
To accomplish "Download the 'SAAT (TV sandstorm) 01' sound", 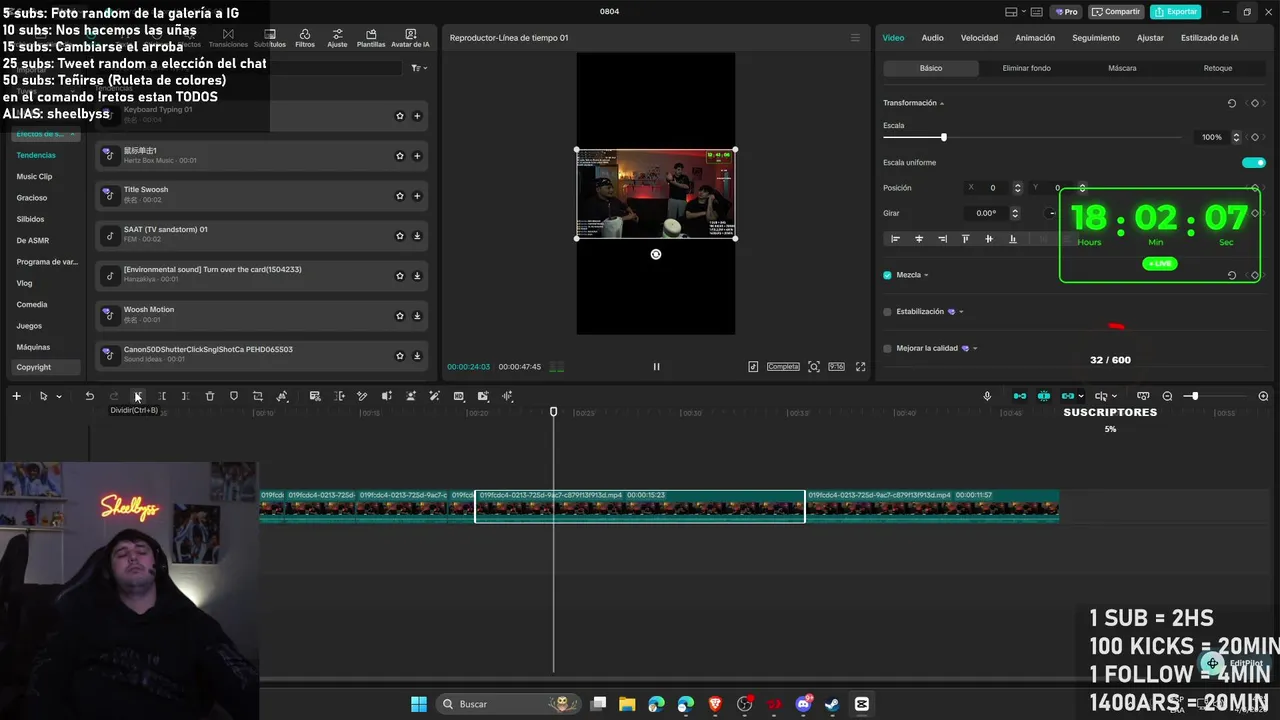I will (417, 236).
